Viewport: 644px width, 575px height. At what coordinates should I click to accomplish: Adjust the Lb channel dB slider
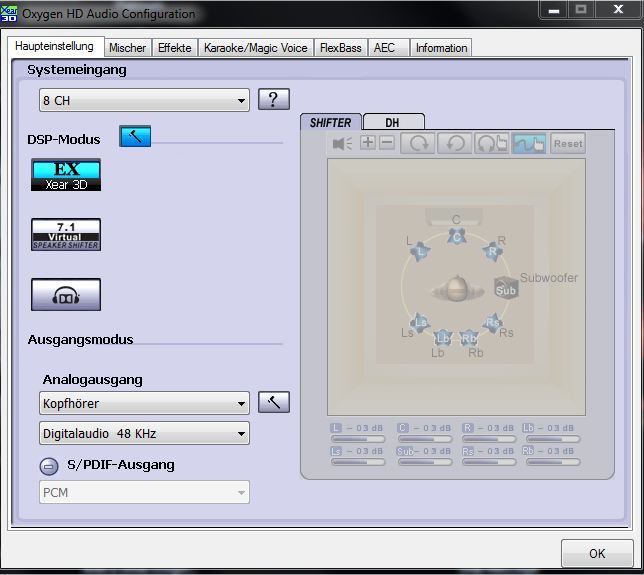(x=553, y=439)
